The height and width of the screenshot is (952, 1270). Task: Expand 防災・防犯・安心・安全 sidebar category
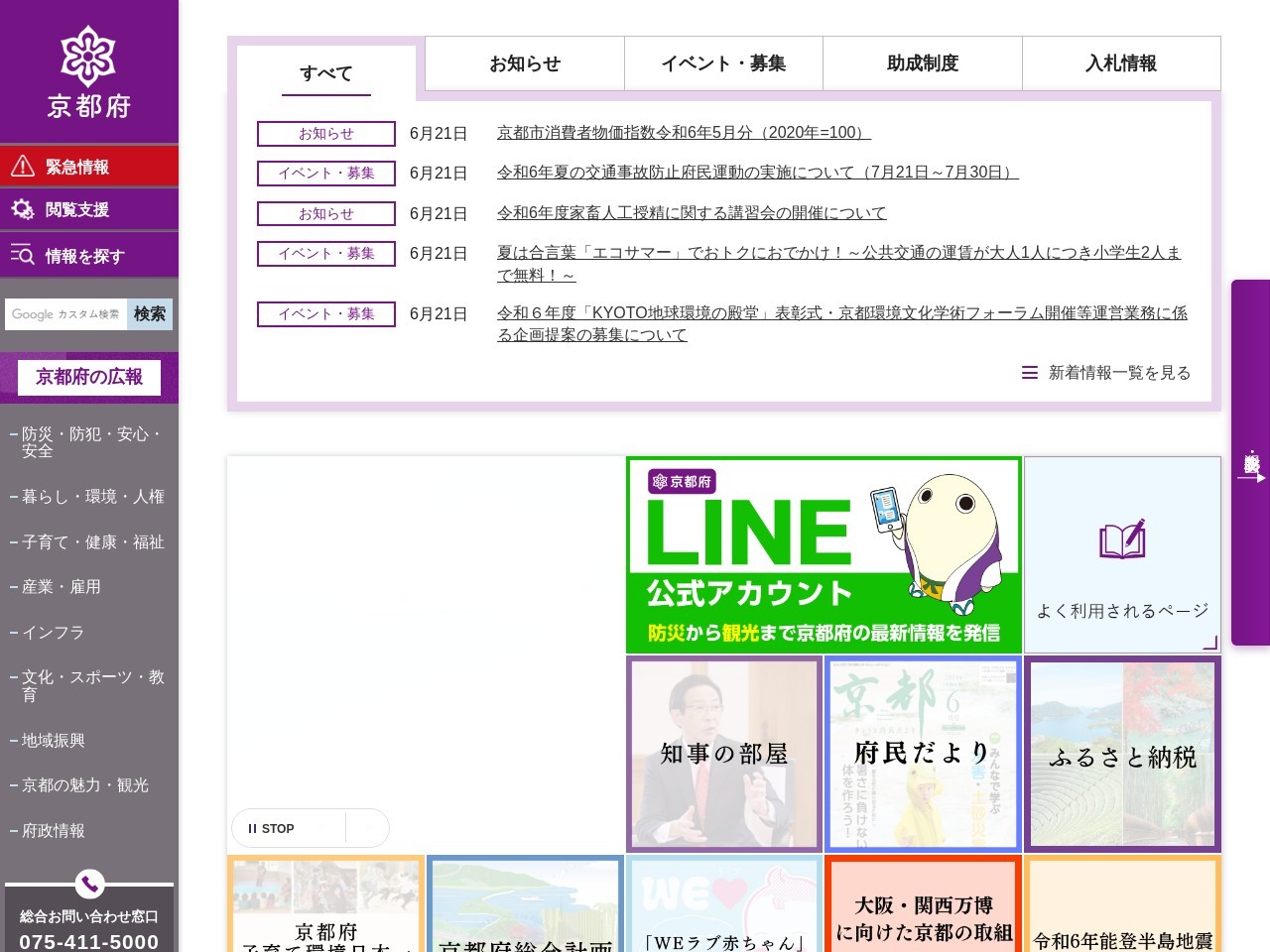(89, 442)
